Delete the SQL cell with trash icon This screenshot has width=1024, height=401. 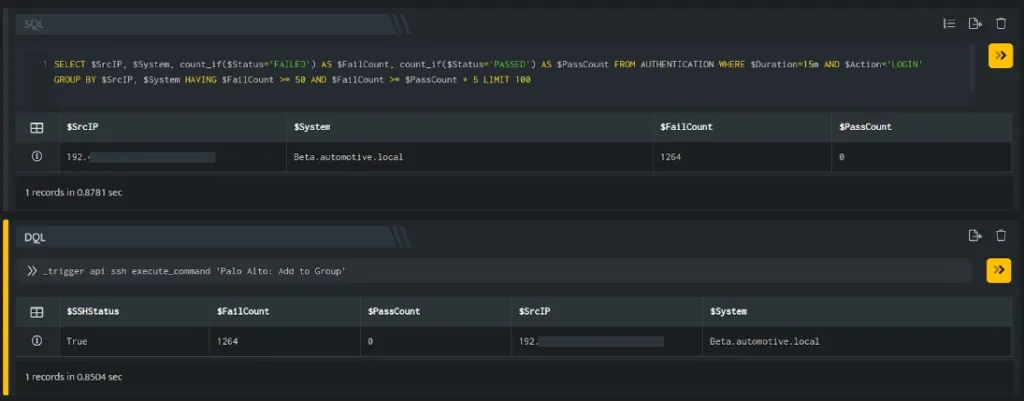[1000, 24]
